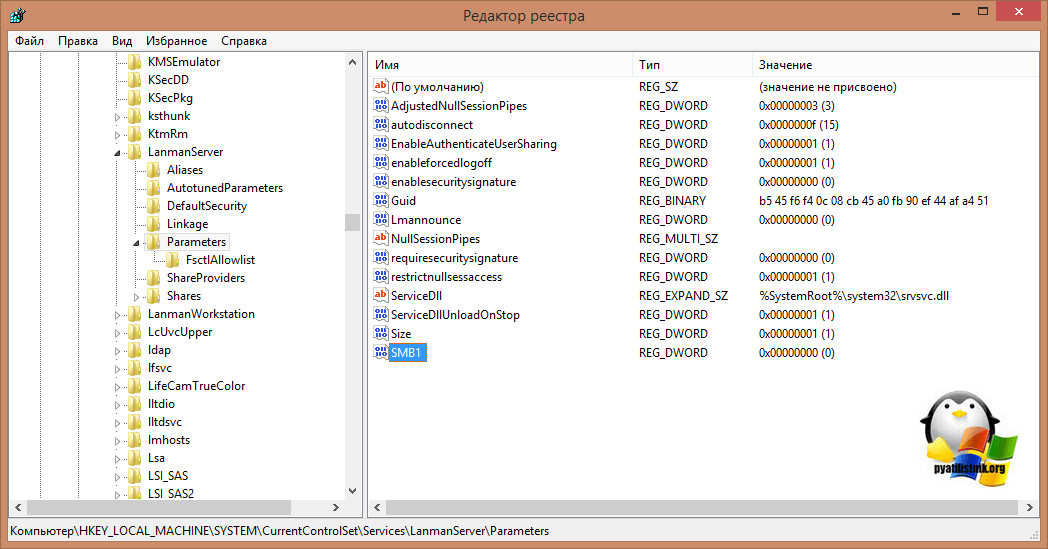
Task: Expand the LanmanWorkstation tree node
Action: click(x=119, y=315)
